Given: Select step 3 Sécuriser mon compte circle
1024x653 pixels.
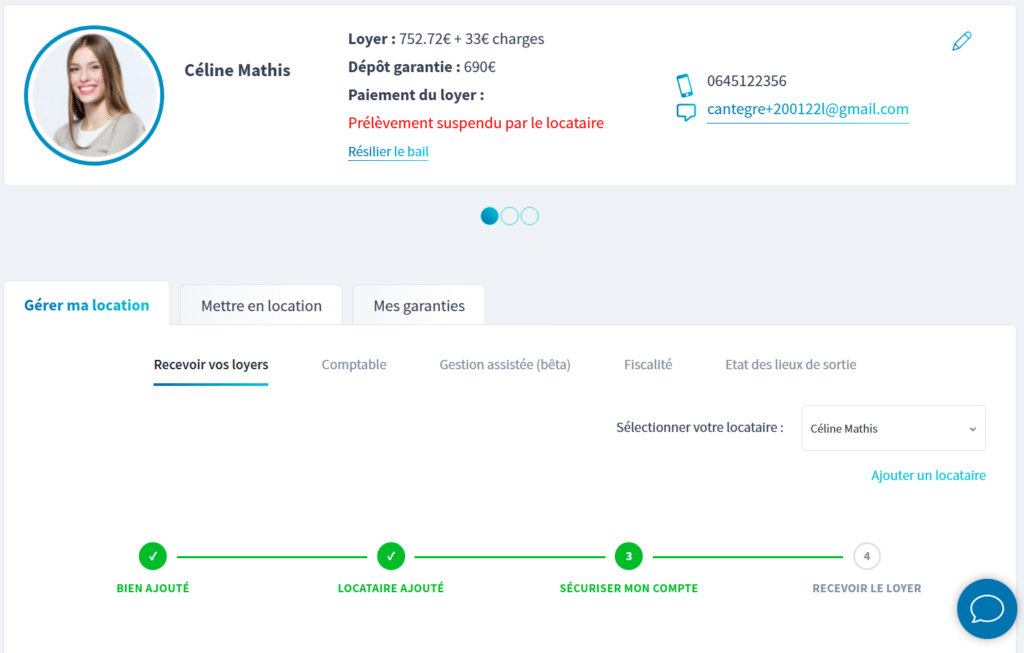Looking at the screenshot, I should (x=629, y=555).
